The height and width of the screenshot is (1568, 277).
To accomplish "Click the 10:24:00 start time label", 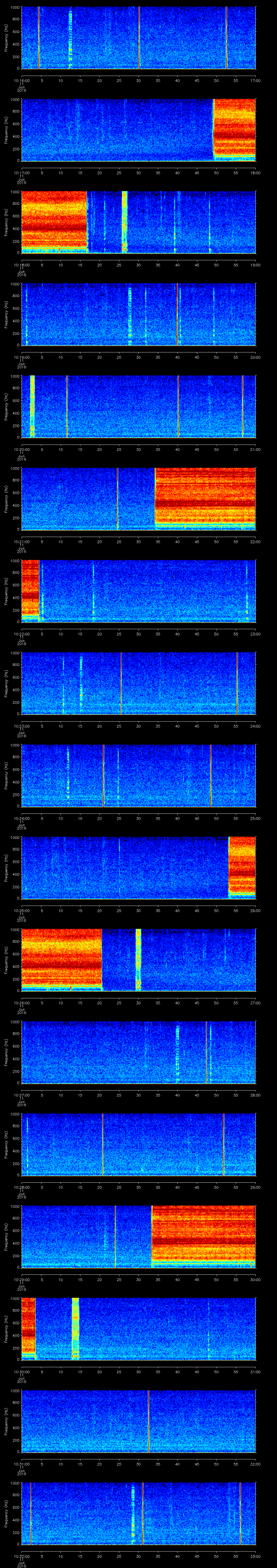I will [x=21, y=818].
